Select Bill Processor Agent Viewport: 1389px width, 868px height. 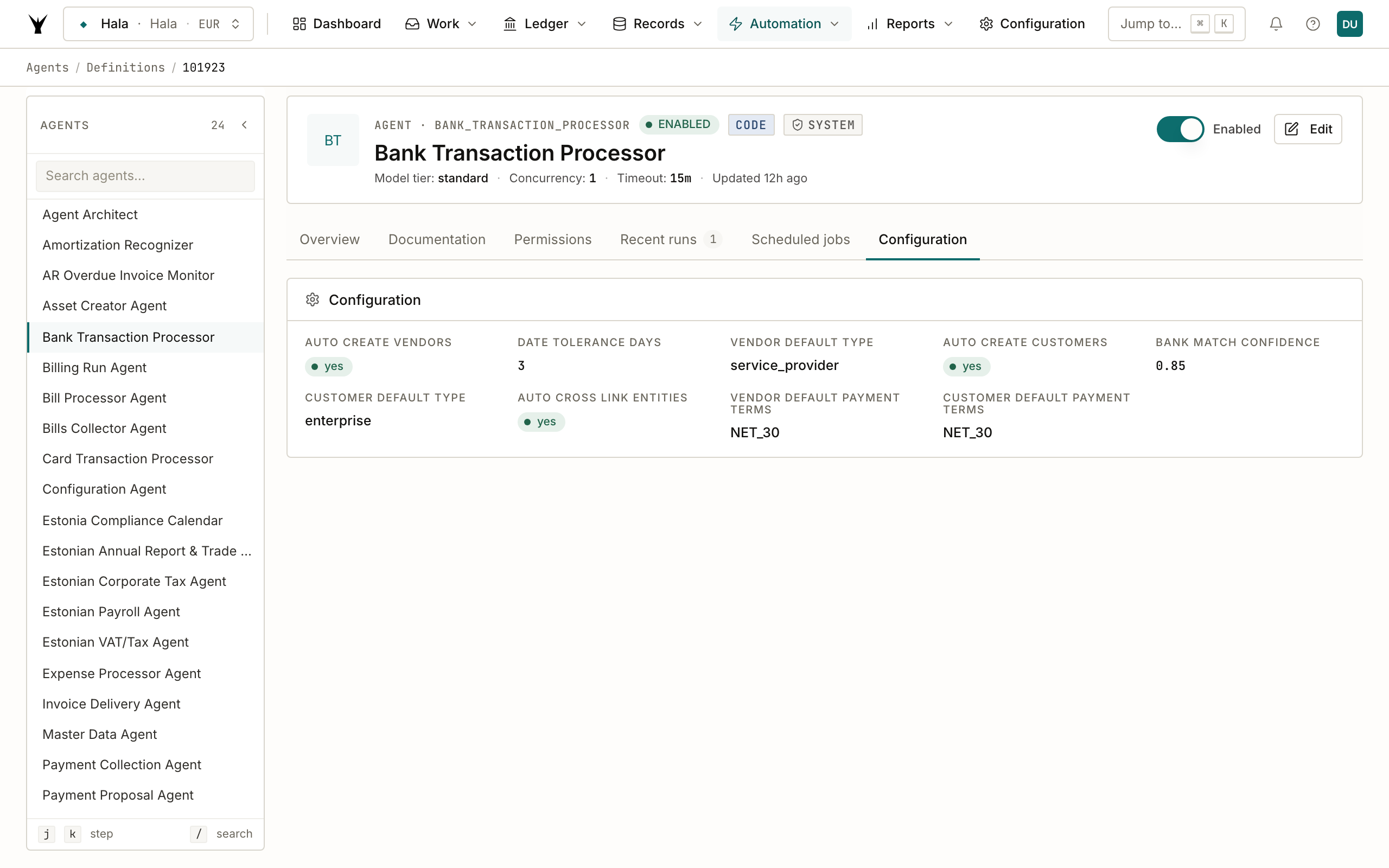[145, 398]
